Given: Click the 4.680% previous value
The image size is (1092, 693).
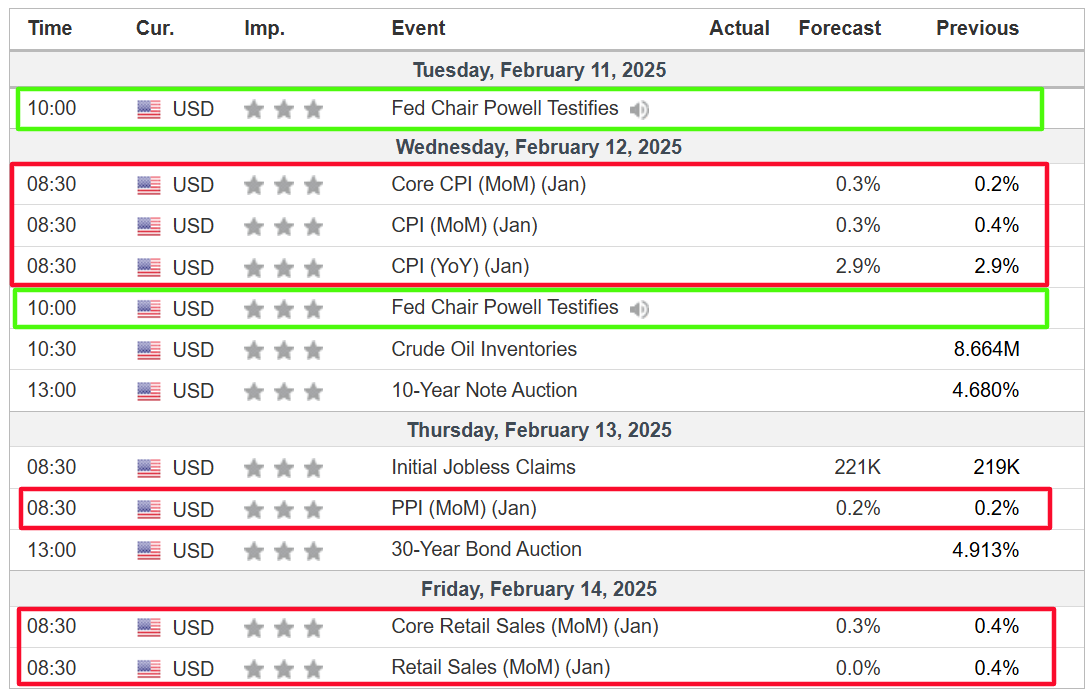Looking at the screenshot, I should point(986,390).
